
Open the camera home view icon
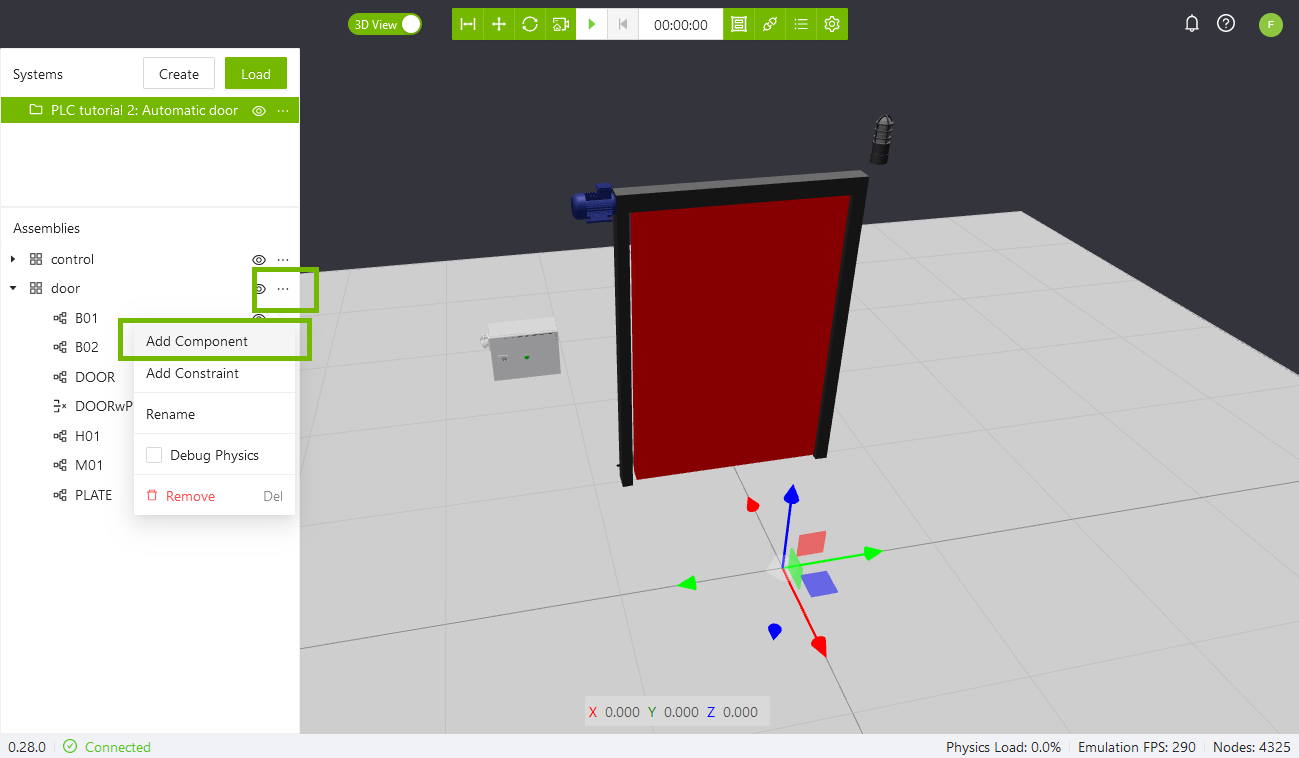click(x=561, y=24)
